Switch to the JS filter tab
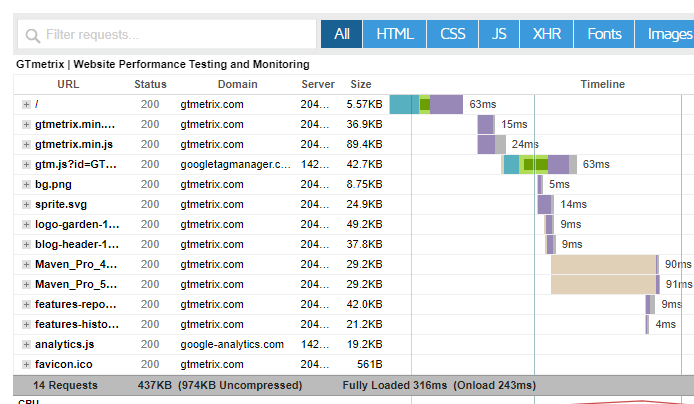This screenshot has height=404, width=694. coord(499,34)
